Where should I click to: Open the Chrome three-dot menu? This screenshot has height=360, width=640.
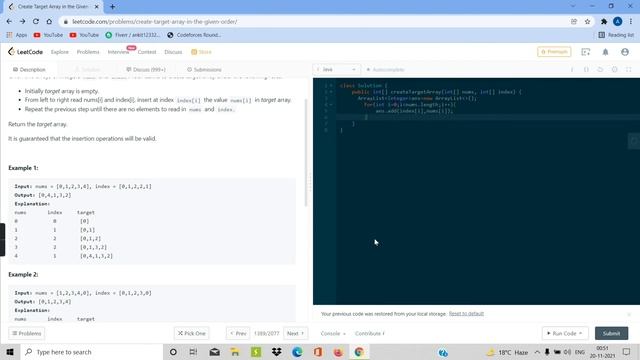coord(631,22)
